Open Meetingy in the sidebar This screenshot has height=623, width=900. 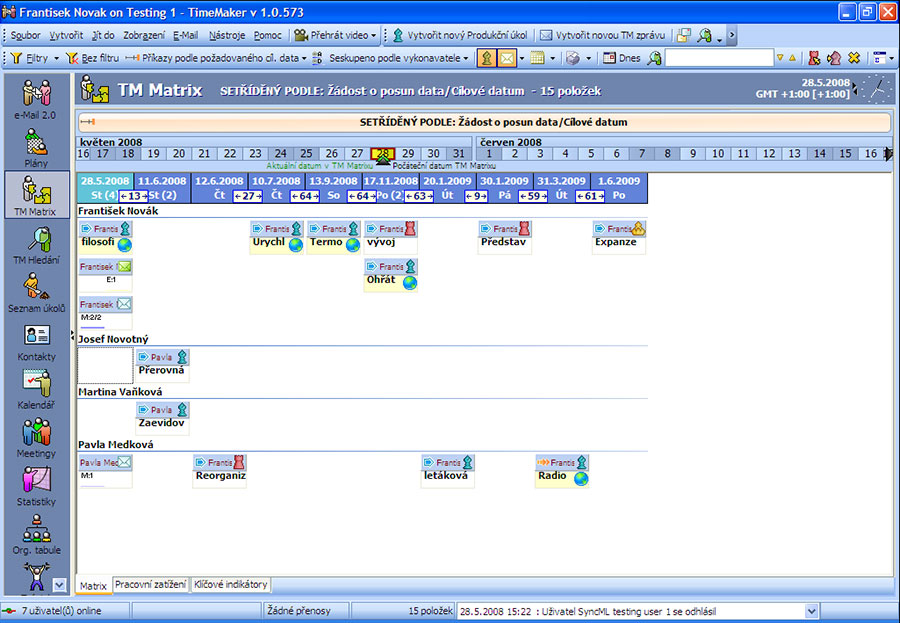[x=37, y=437]
